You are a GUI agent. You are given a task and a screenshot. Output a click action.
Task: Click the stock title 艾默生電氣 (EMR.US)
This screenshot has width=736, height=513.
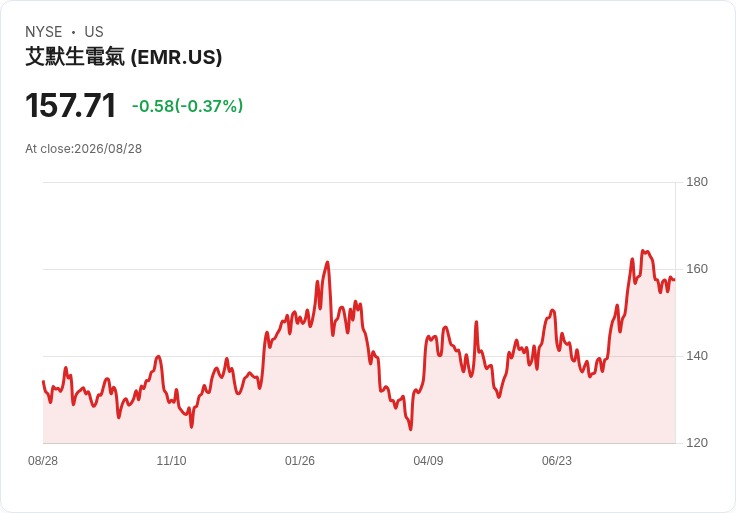123,57
